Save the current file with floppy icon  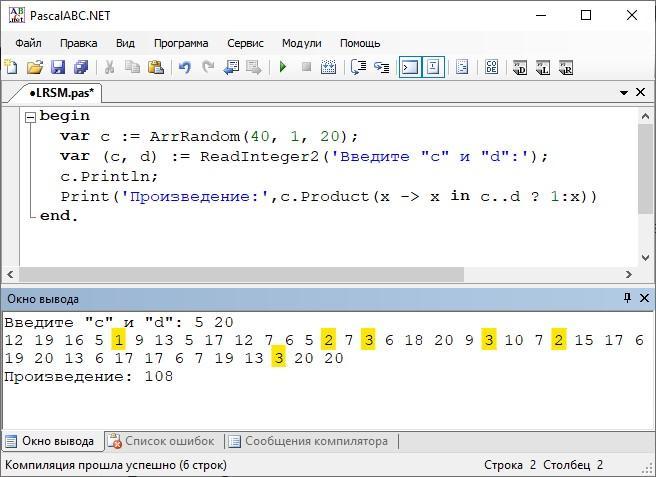click(x=58, y=67)
